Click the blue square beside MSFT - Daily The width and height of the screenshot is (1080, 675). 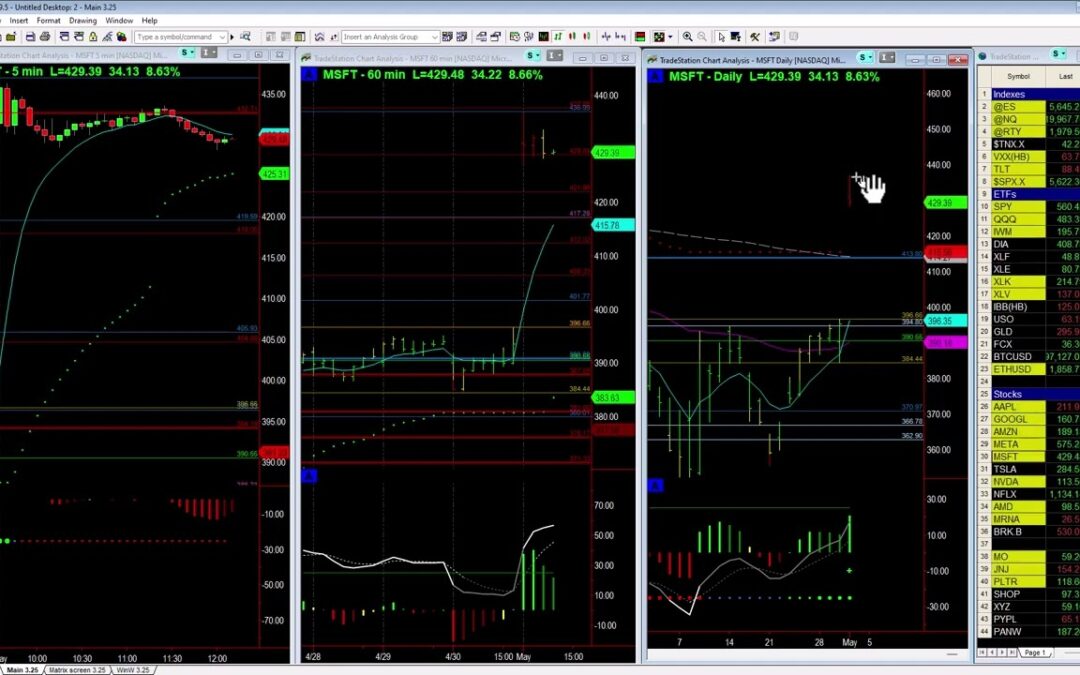(655, 76)
